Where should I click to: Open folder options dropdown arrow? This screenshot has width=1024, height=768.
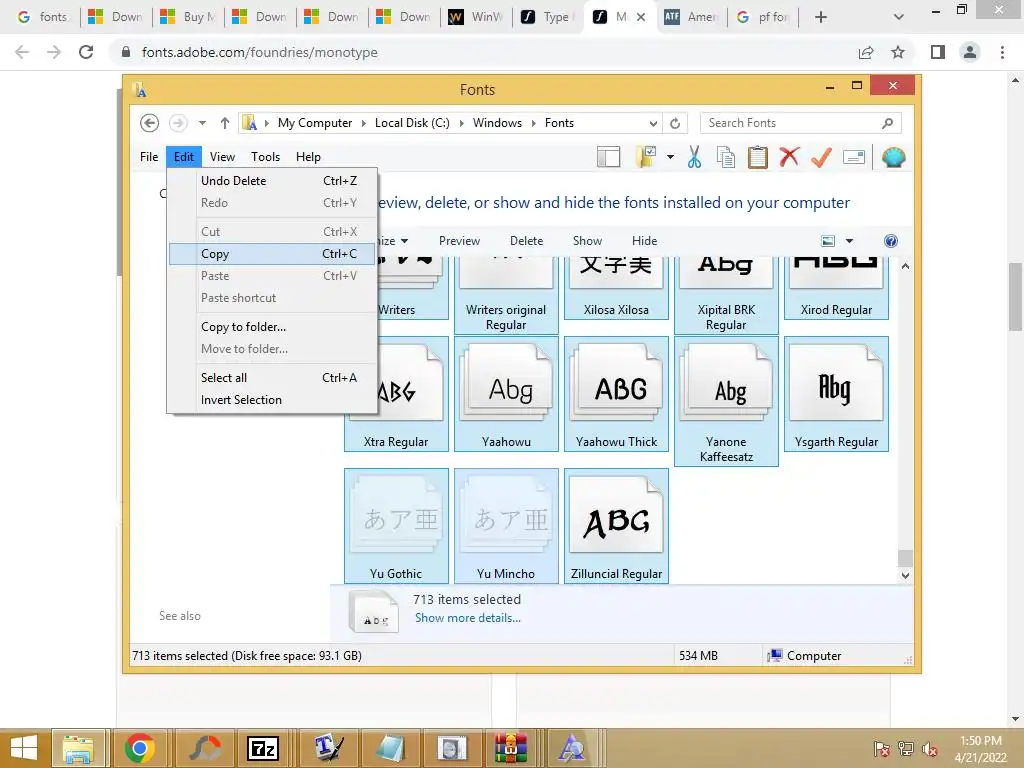(670, 157)
